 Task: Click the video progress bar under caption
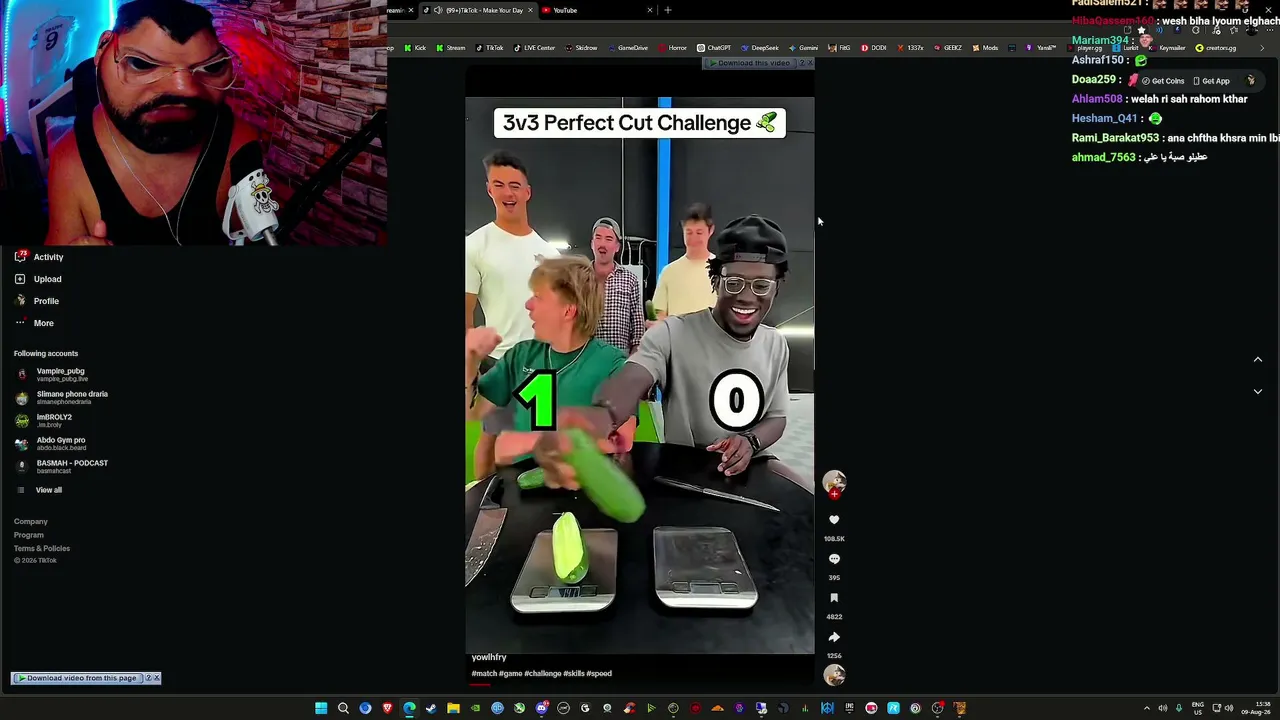[x=640, y=685]
